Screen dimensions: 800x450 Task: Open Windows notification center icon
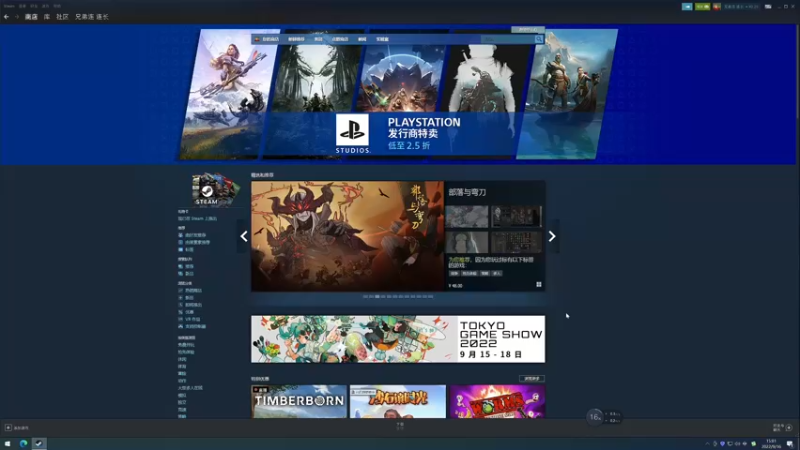click(x=790, y=444)
